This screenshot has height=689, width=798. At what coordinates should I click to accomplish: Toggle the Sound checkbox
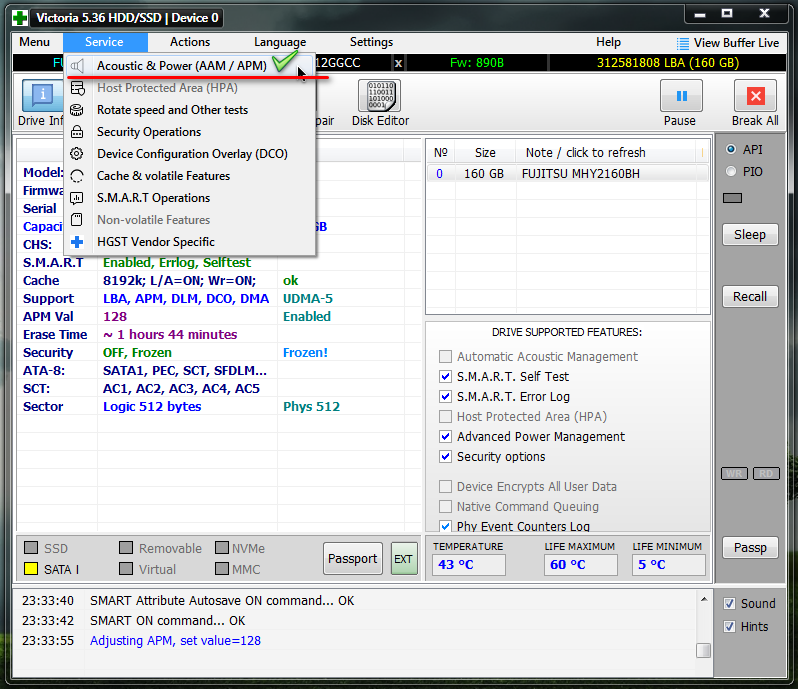729,604
